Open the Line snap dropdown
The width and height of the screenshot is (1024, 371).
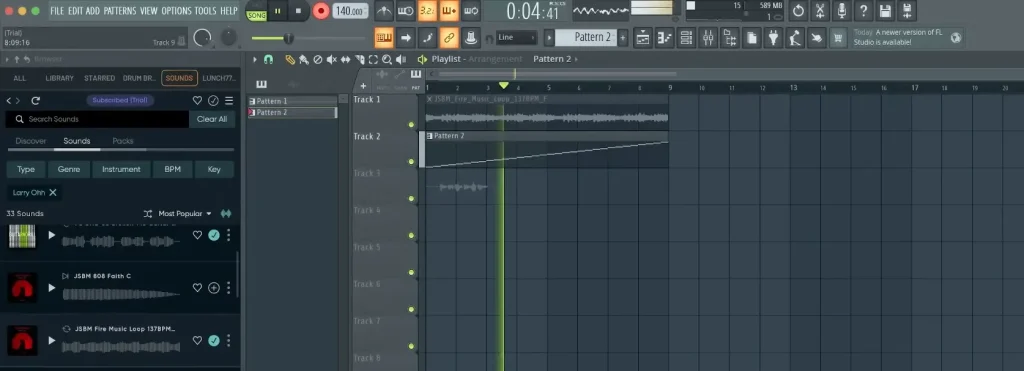coord(517,37)
